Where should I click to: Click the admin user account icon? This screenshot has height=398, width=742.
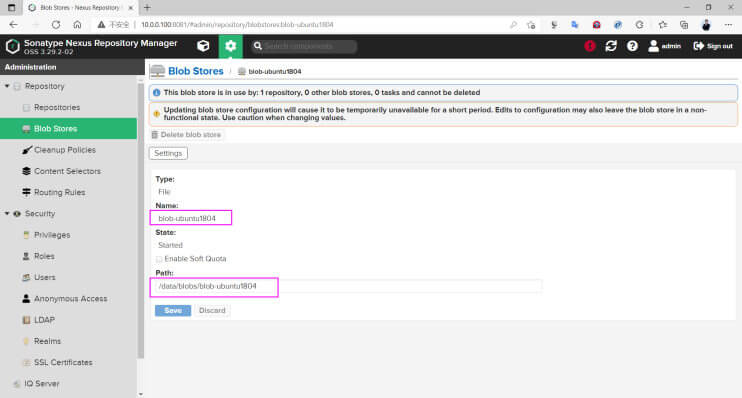coord(664,46)
